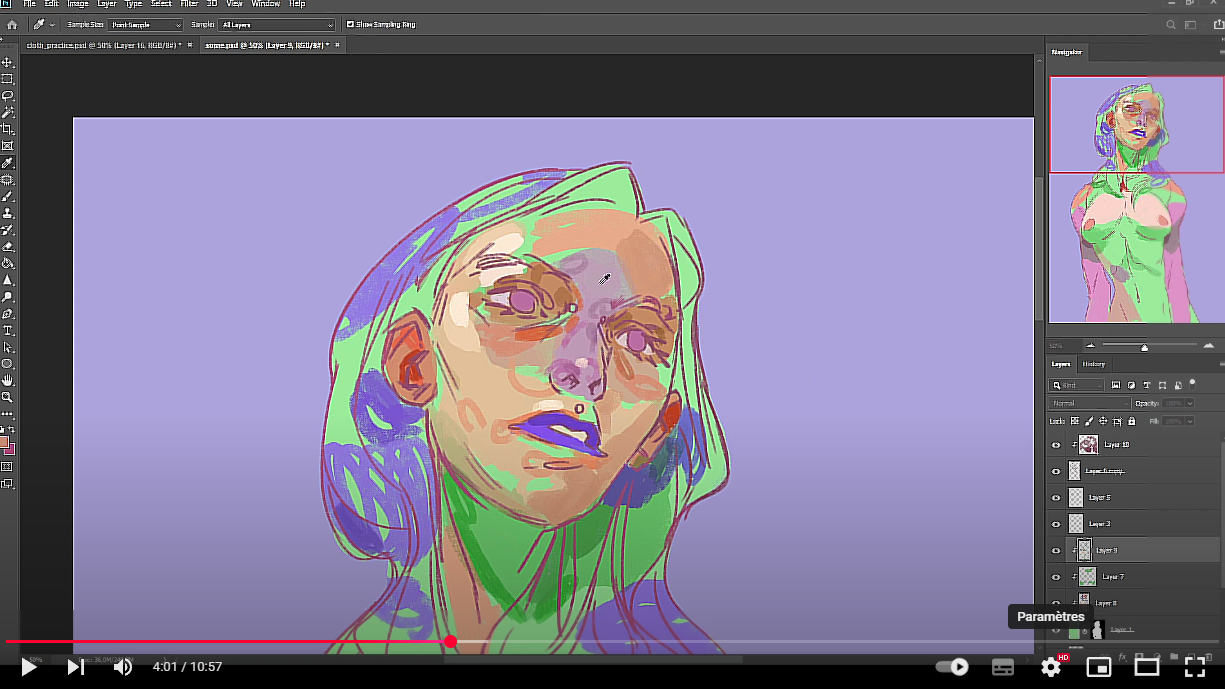Select the Hand tool
1225x689 pixels.
click(x=8, y=381)
